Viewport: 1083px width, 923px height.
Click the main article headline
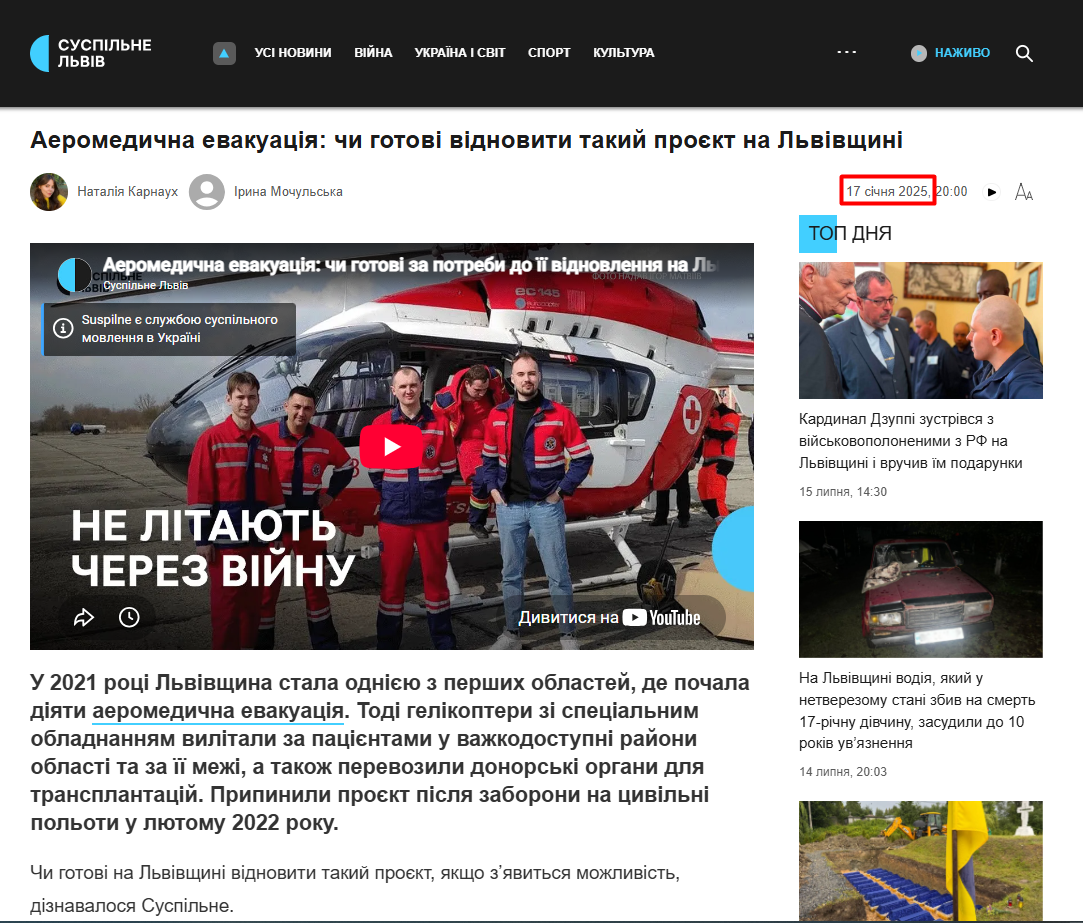[466, 140]
